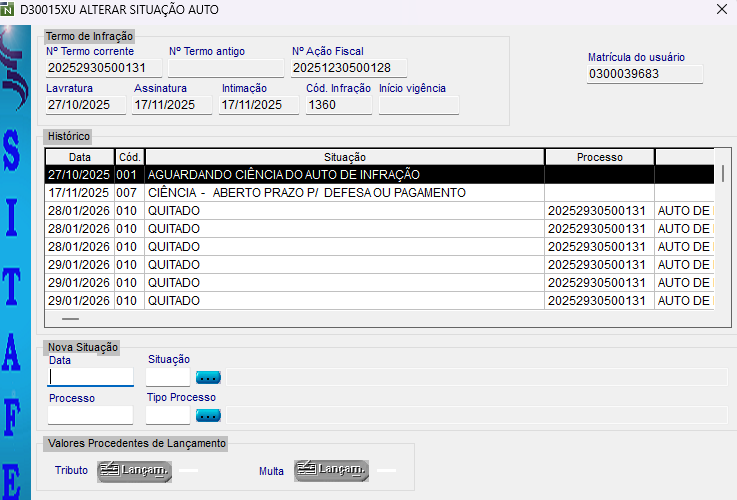Click the Situação code input field
The height and width of the screenshot is (500, 737).
pyautogui.click(x=167, y=377)
